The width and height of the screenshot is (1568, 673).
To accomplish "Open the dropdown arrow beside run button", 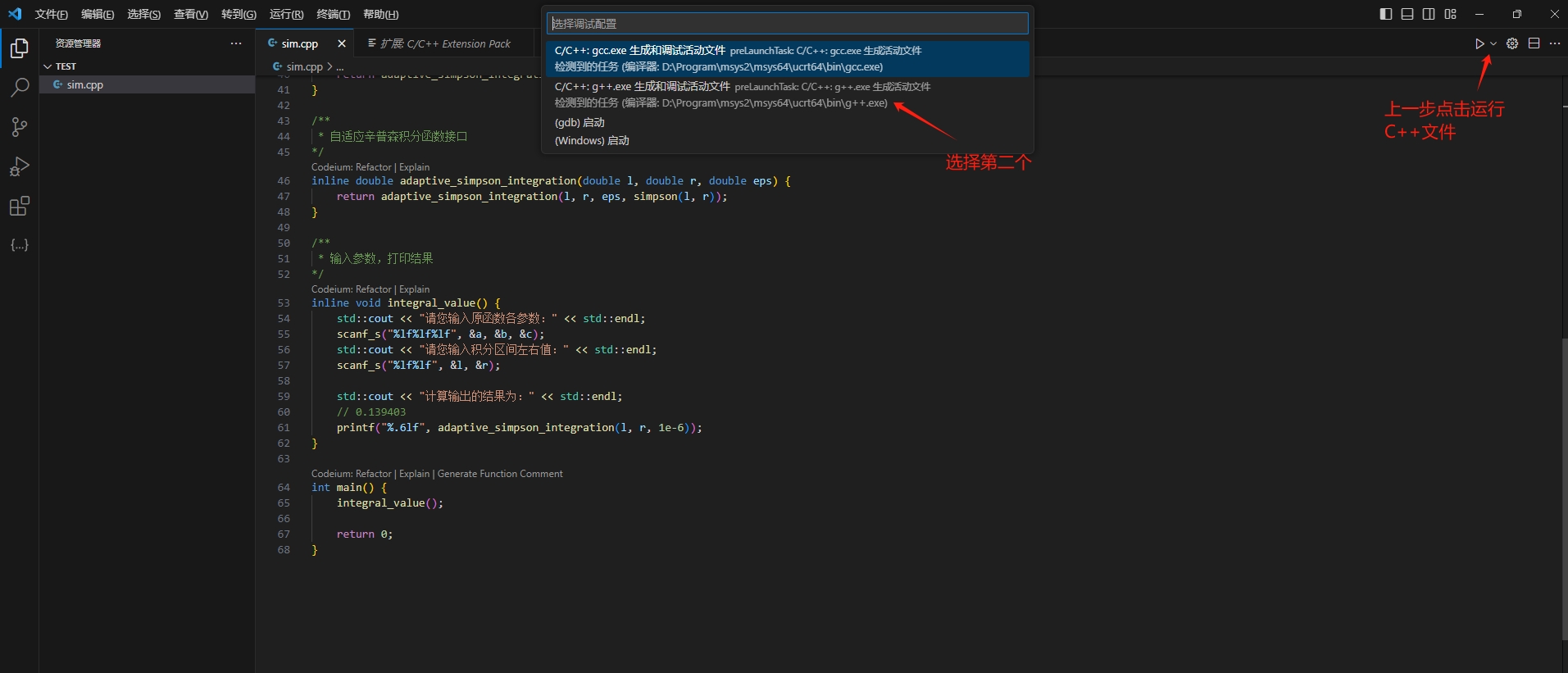I will click(1493, 43).
